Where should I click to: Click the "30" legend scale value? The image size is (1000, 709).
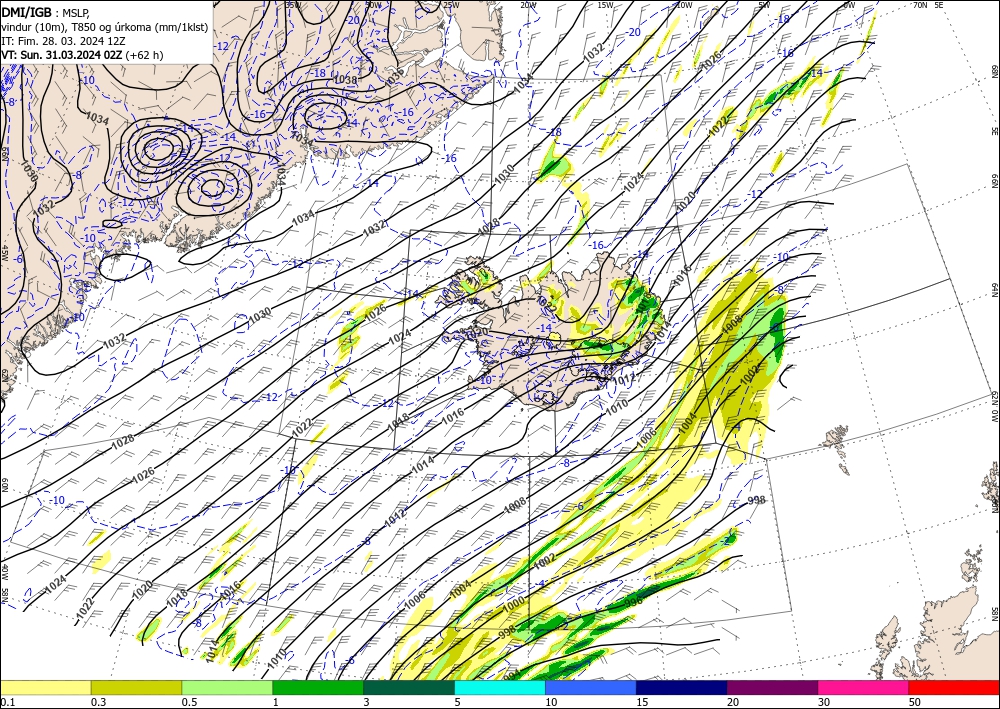pos(824,702)
